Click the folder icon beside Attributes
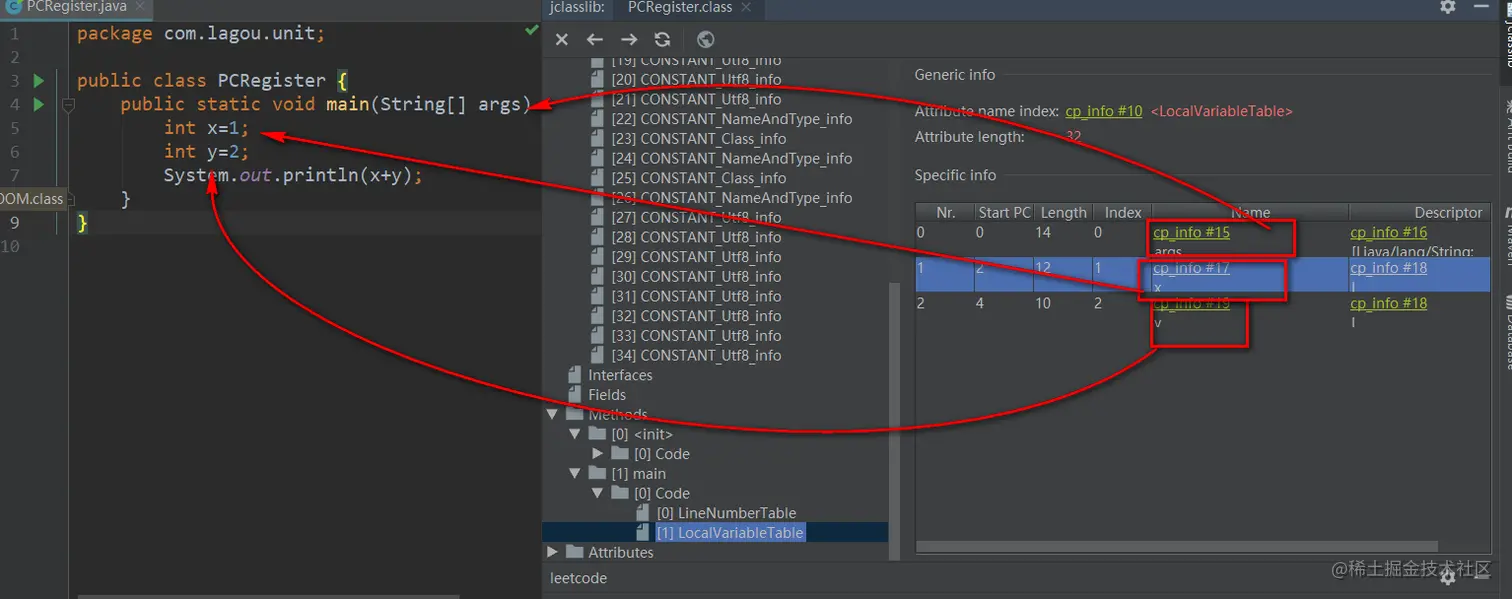 pyautogui.click(x=574, y=552)
